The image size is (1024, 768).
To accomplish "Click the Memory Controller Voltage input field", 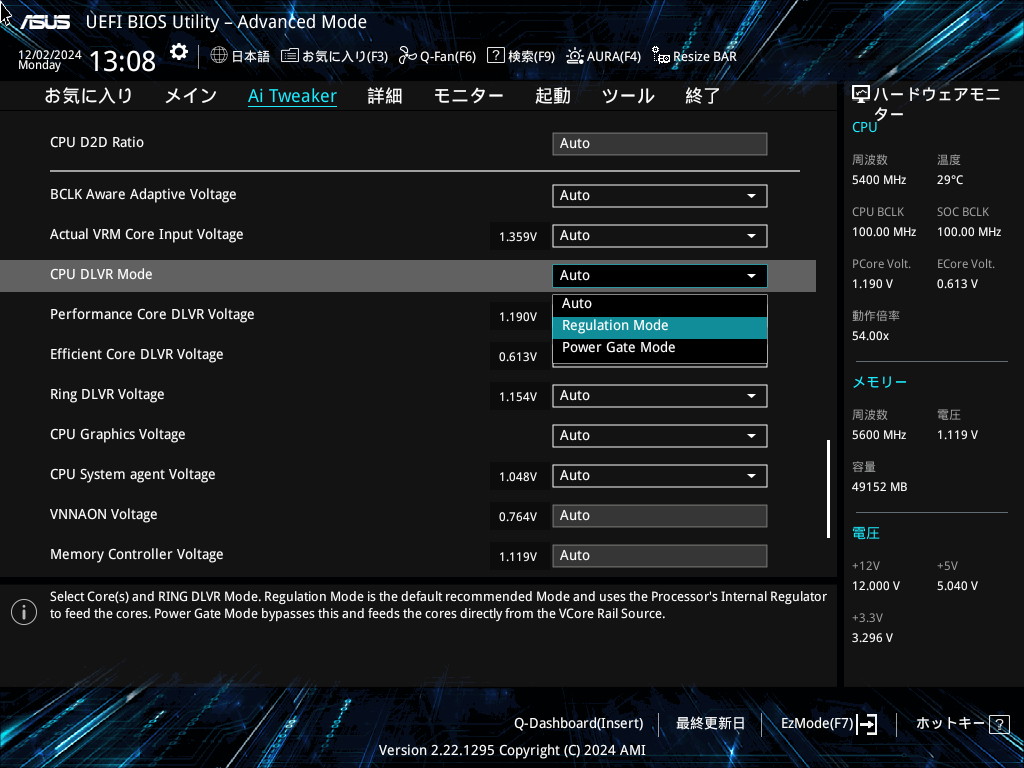I will click(x=660, y=556).
